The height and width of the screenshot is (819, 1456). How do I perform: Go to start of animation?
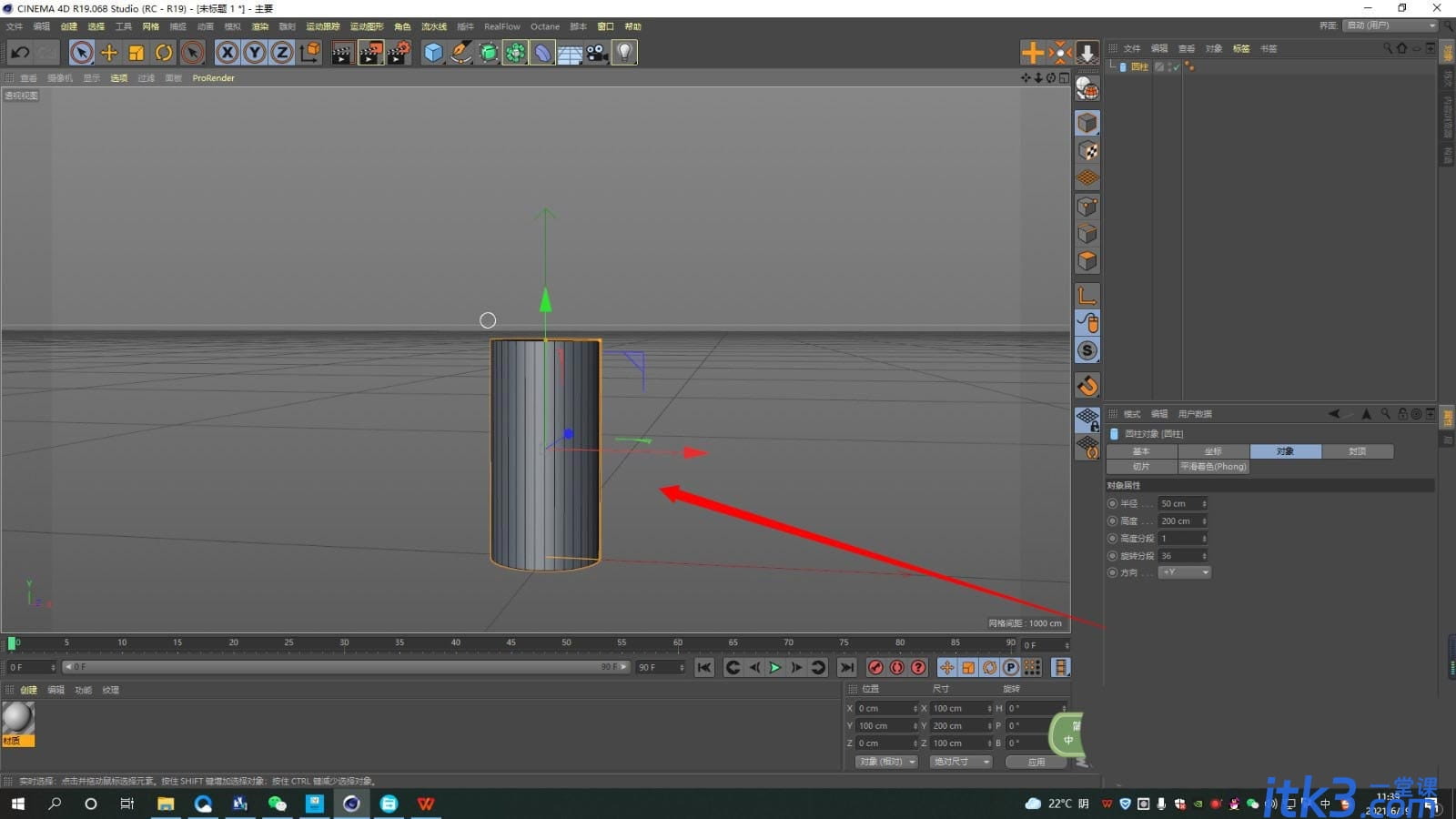(x=704, y=668)
